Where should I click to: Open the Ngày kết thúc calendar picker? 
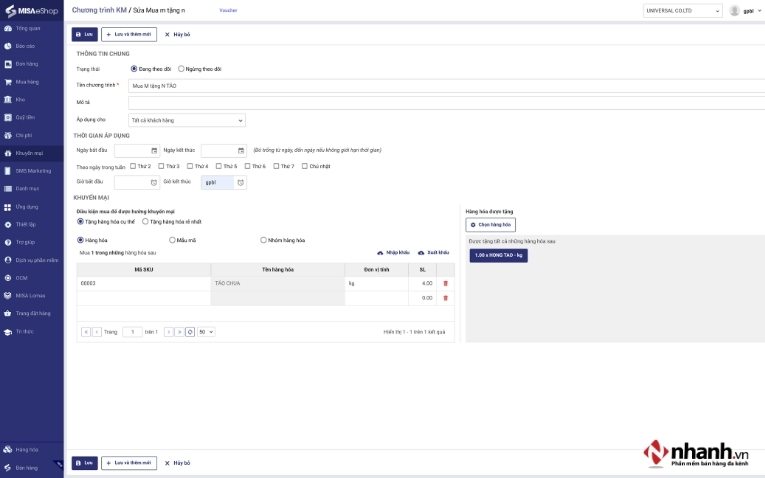[241, 151]
